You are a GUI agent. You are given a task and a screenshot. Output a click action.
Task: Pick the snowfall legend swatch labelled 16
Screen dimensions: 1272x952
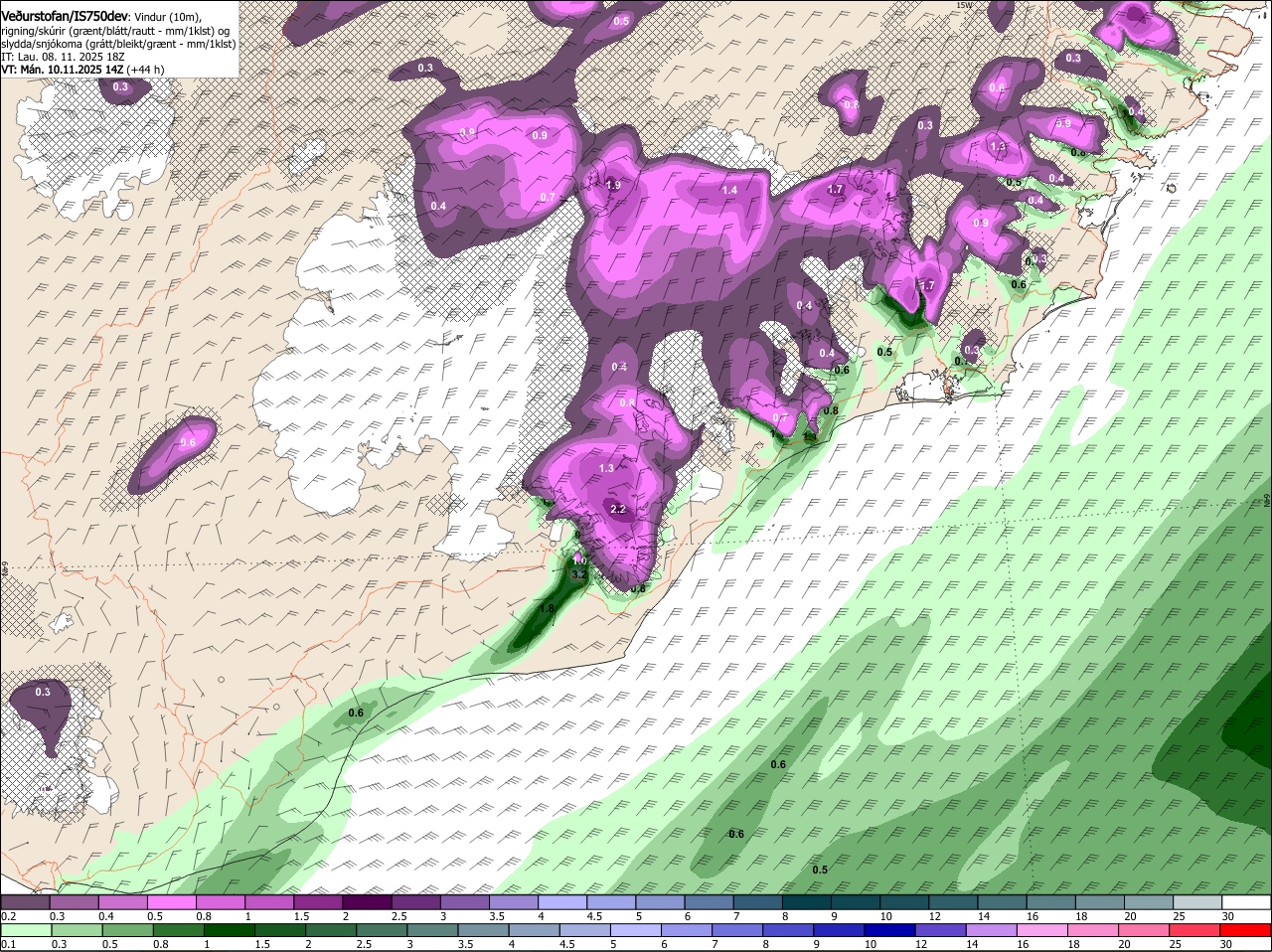tap(1049, 901)
